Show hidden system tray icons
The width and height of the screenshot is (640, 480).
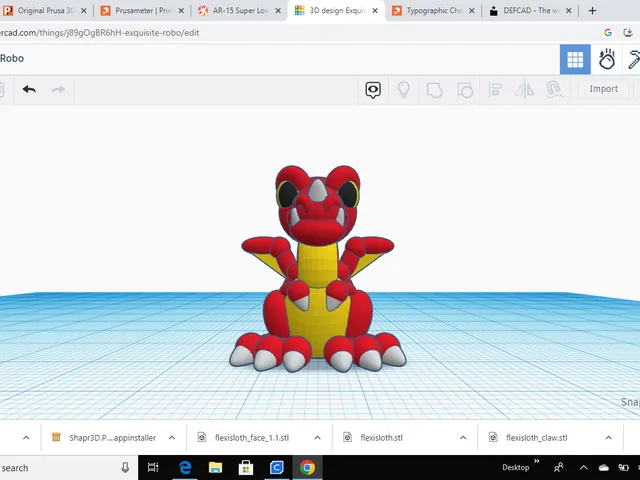coord(584,468)
